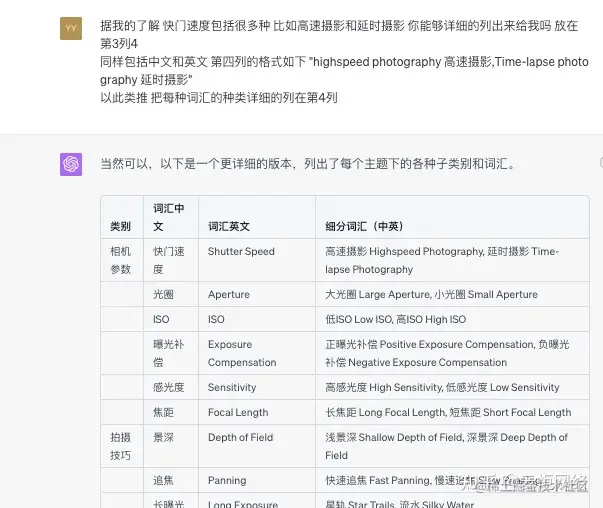
Task: Click the Low ISO, High ISO cell
Action: [x=452, y=319]
